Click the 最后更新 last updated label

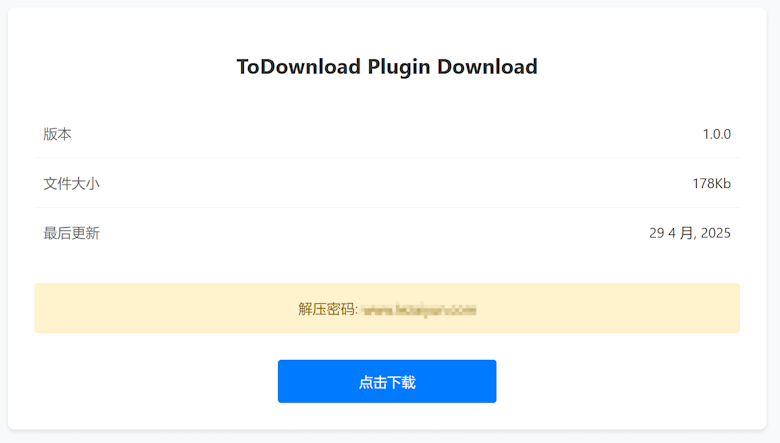72,233
